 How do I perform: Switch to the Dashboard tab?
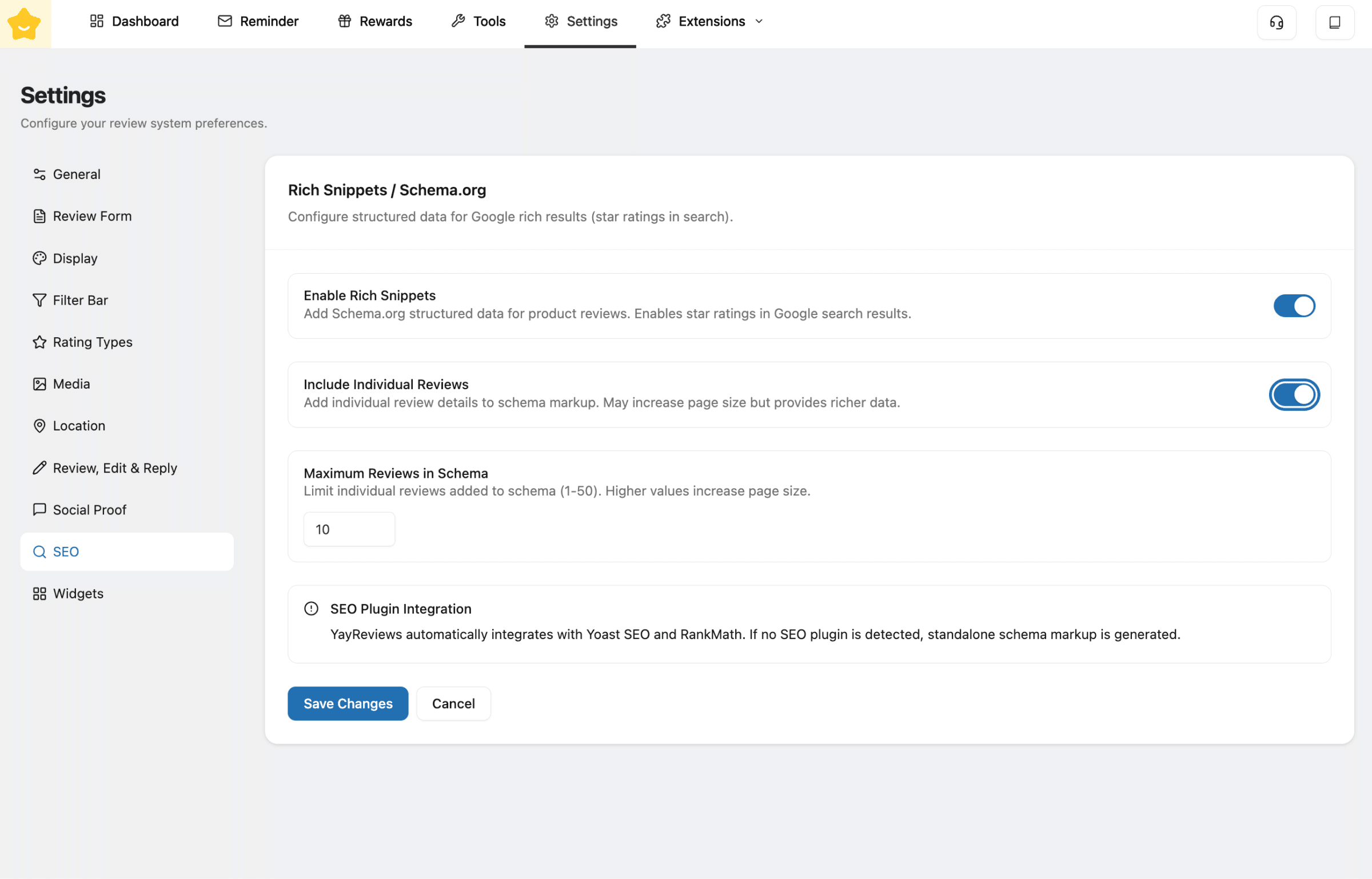click(134, 22)
